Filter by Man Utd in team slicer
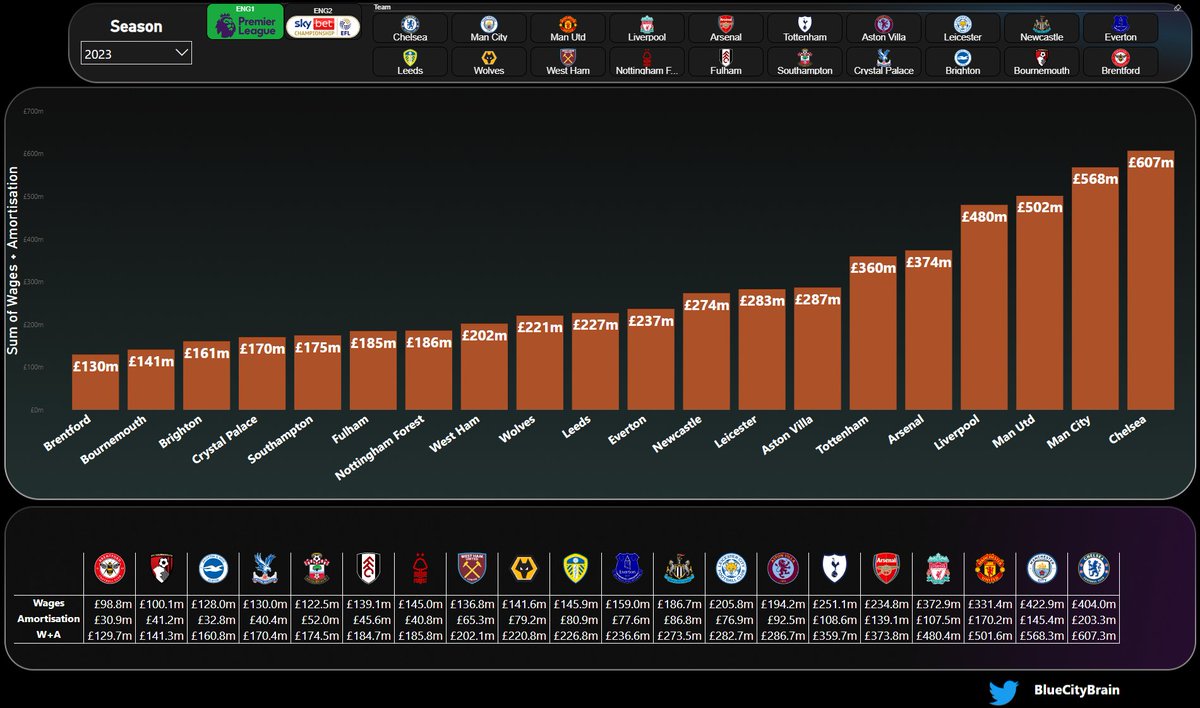 tap(568, 28)
